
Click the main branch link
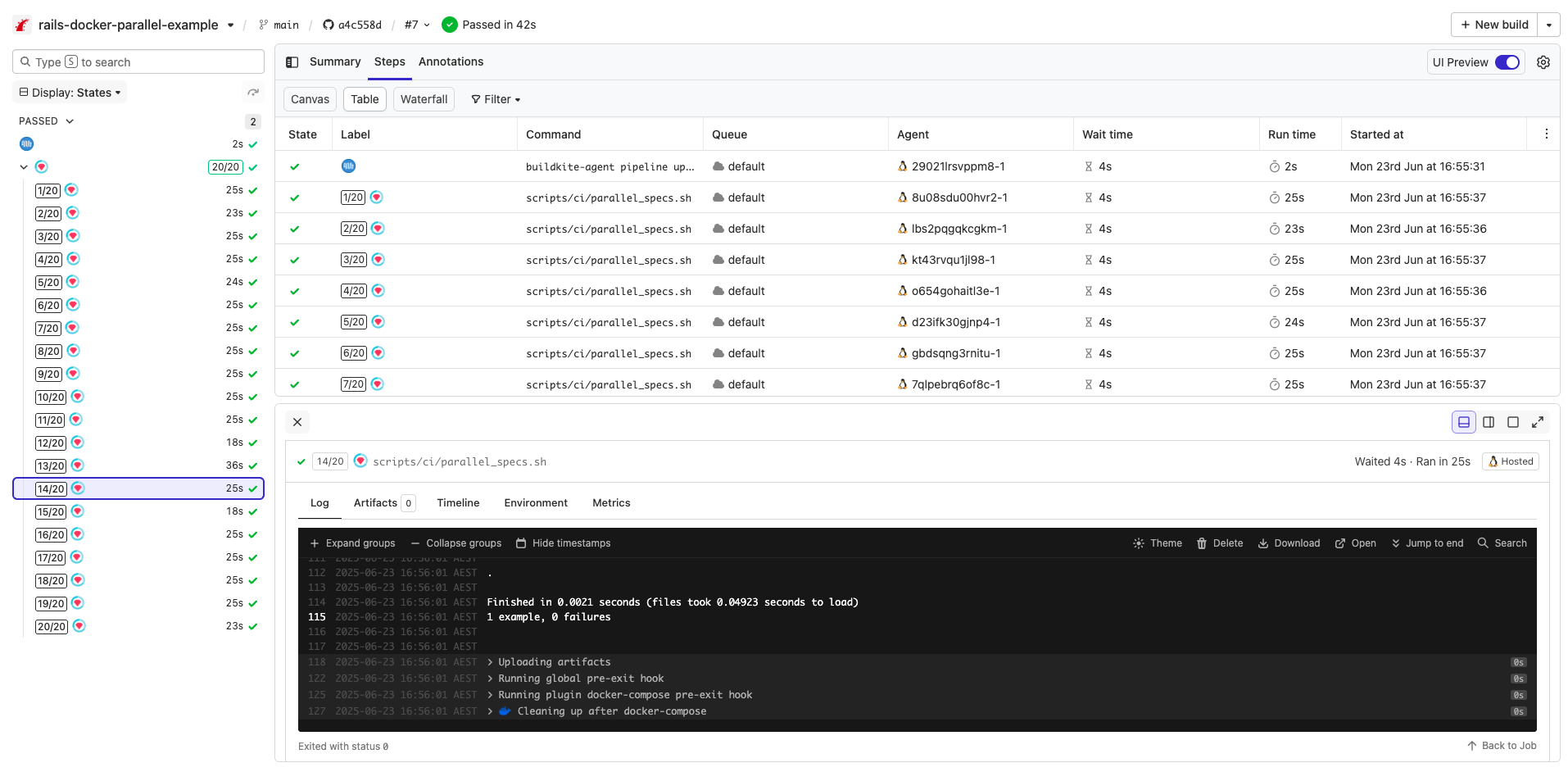[279, 25]
